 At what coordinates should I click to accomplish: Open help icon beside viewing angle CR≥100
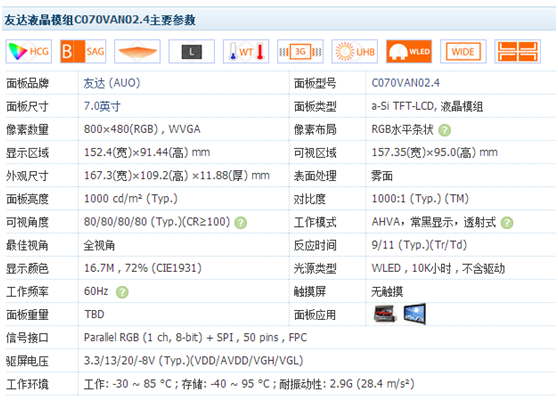click(x=241, y=223)
